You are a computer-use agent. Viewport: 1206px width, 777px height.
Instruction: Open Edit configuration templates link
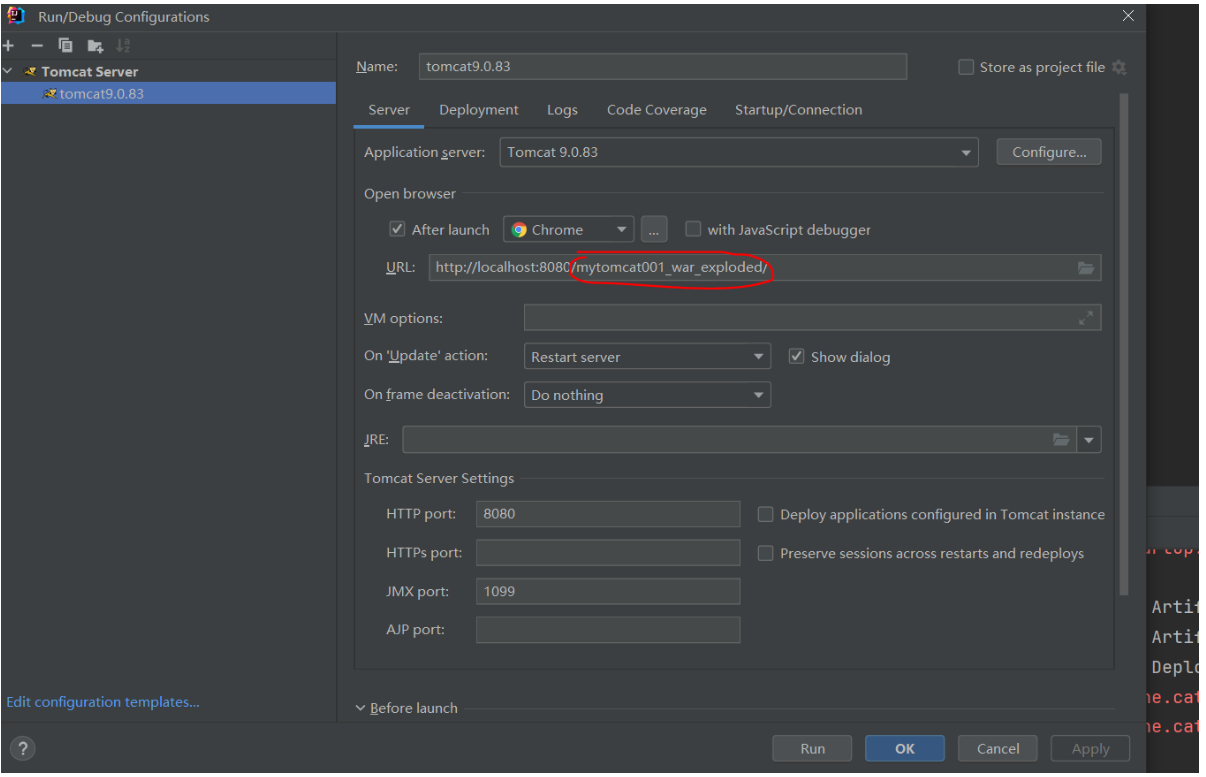pos(103,702)
